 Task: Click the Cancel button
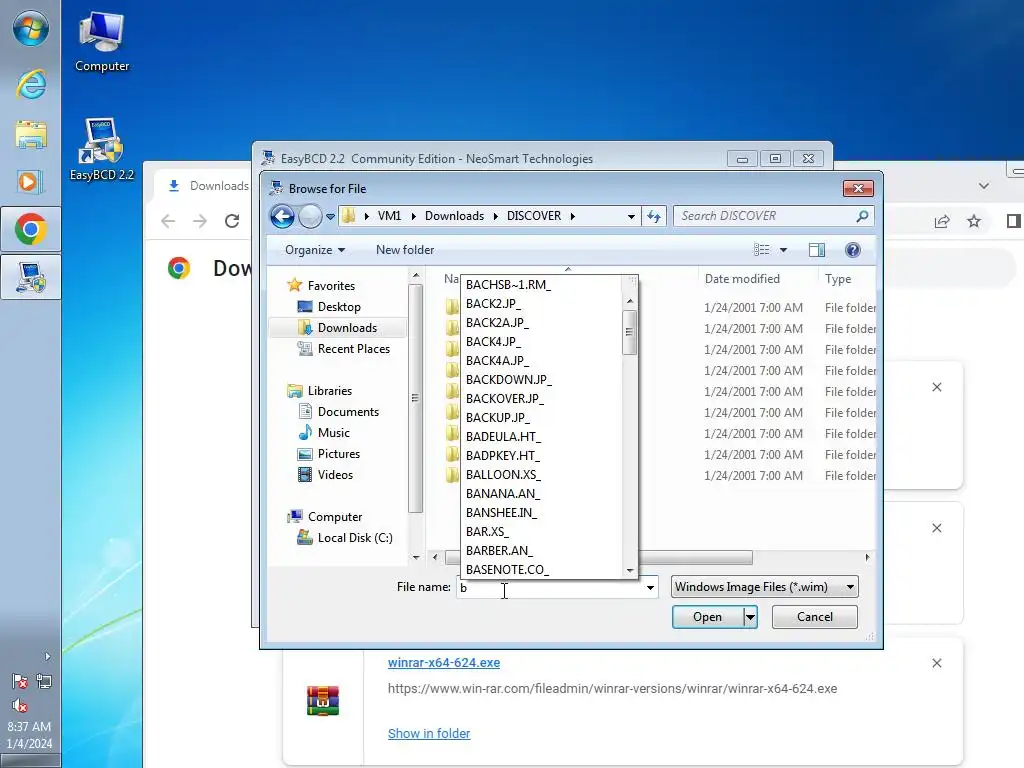pyautogui.click(x=814, y=617)
